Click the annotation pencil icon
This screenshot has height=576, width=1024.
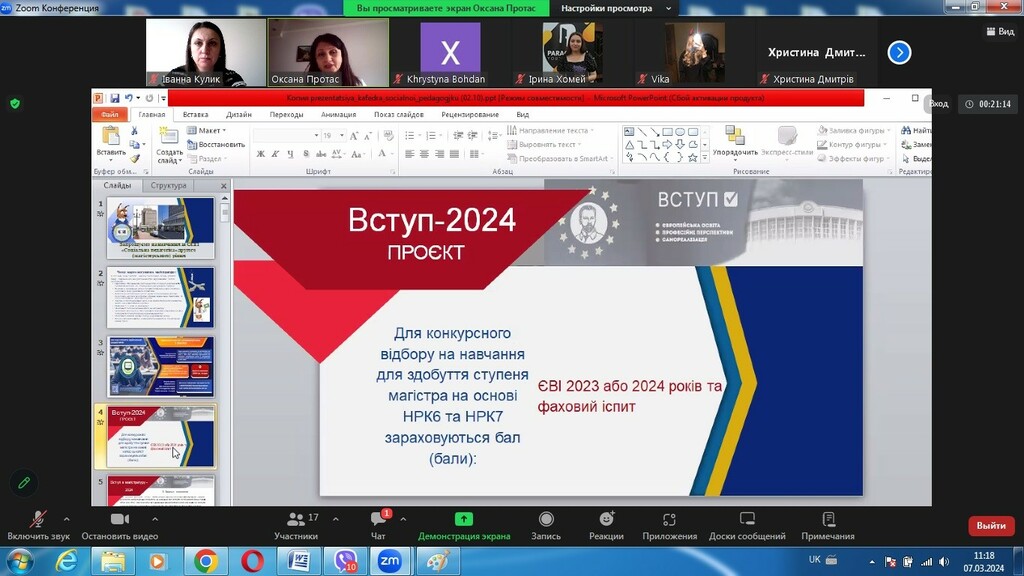click(24, 483)
